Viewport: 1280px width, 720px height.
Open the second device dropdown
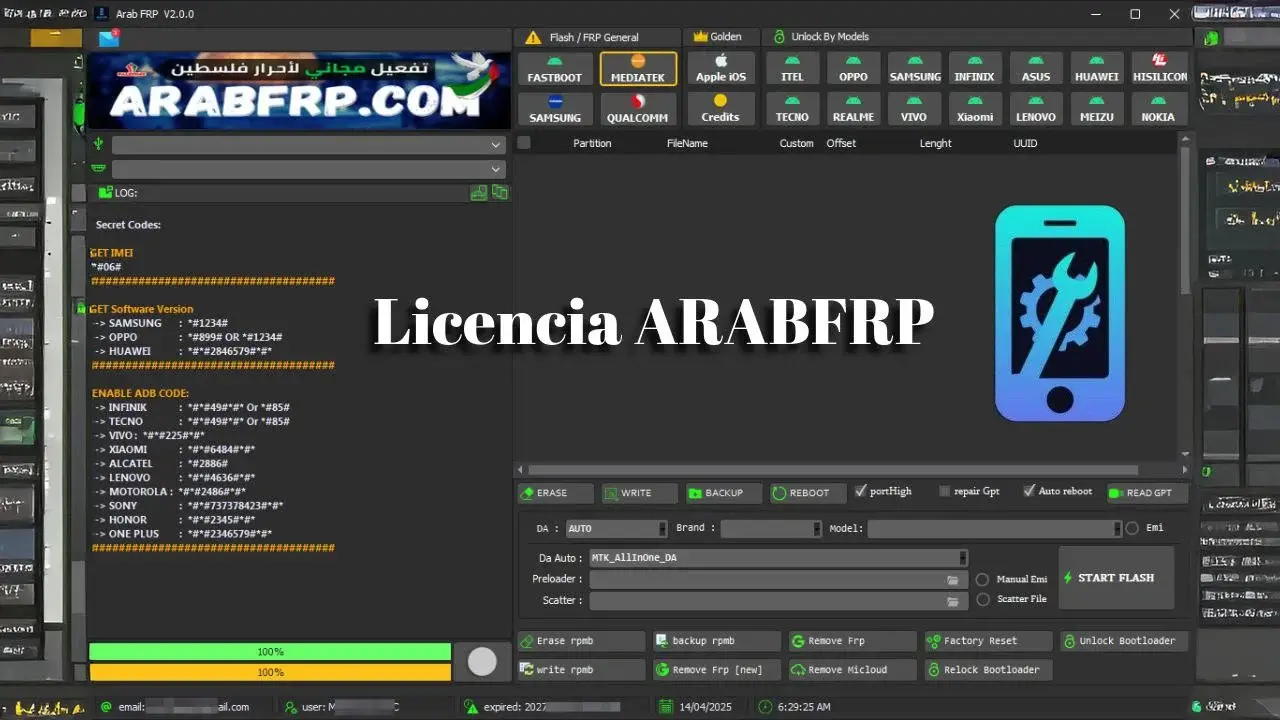pyautogui.click(x=308, y=170)
